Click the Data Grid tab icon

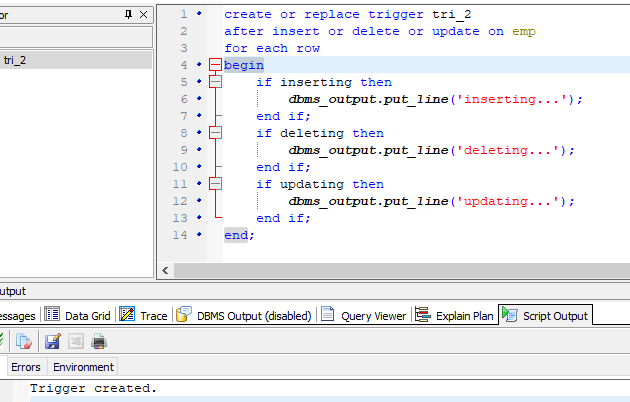52,314
